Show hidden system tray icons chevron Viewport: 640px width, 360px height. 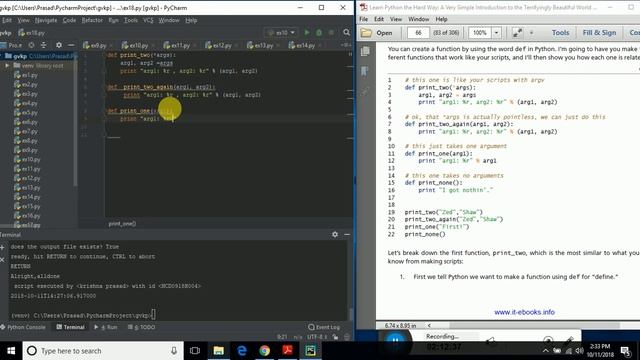[x=545, y=351]
